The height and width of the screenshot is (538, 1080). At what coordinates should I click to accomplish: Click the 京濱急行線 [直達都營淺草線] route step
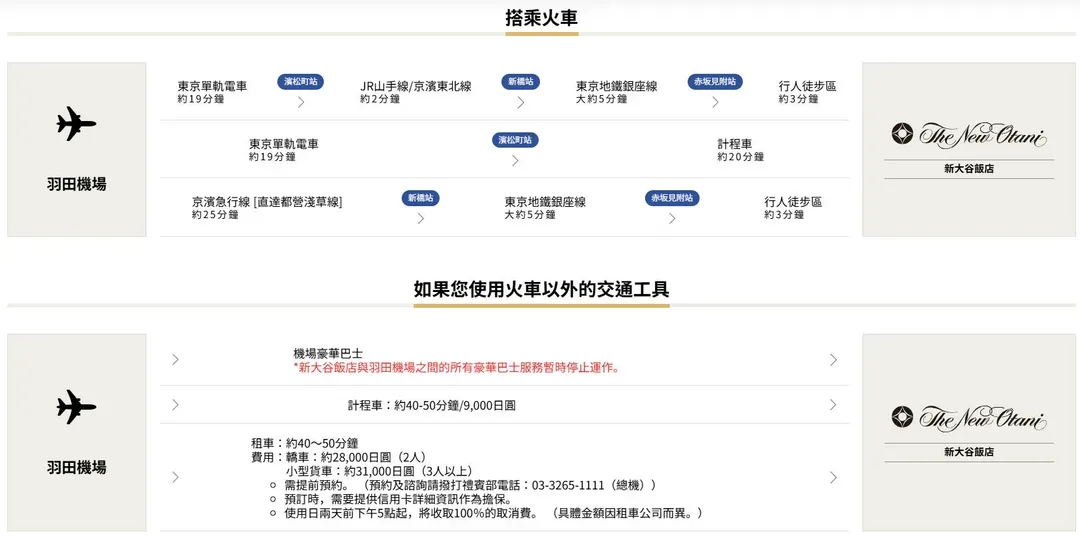click(x=267, y=202)
